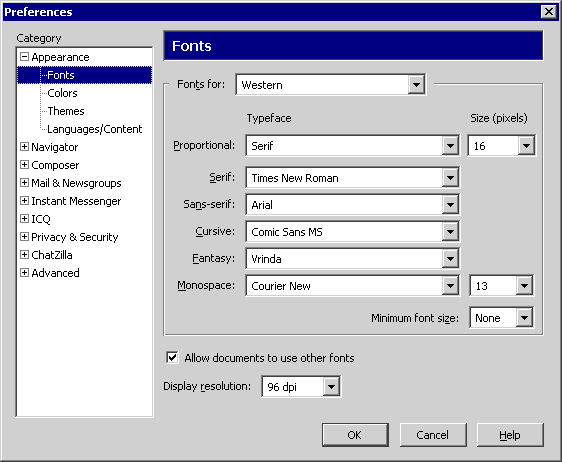Open Monospace Courier New dropdown
Viewport: 562px width, 462px height.
tap(352, 286)
